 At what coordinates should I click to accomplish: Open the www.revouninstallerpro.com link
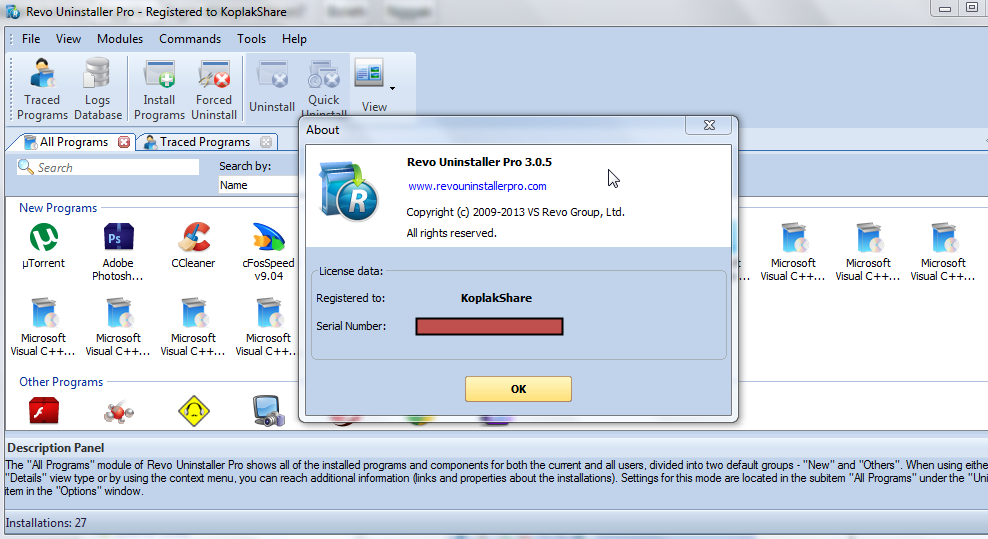(x=477, y=186)
